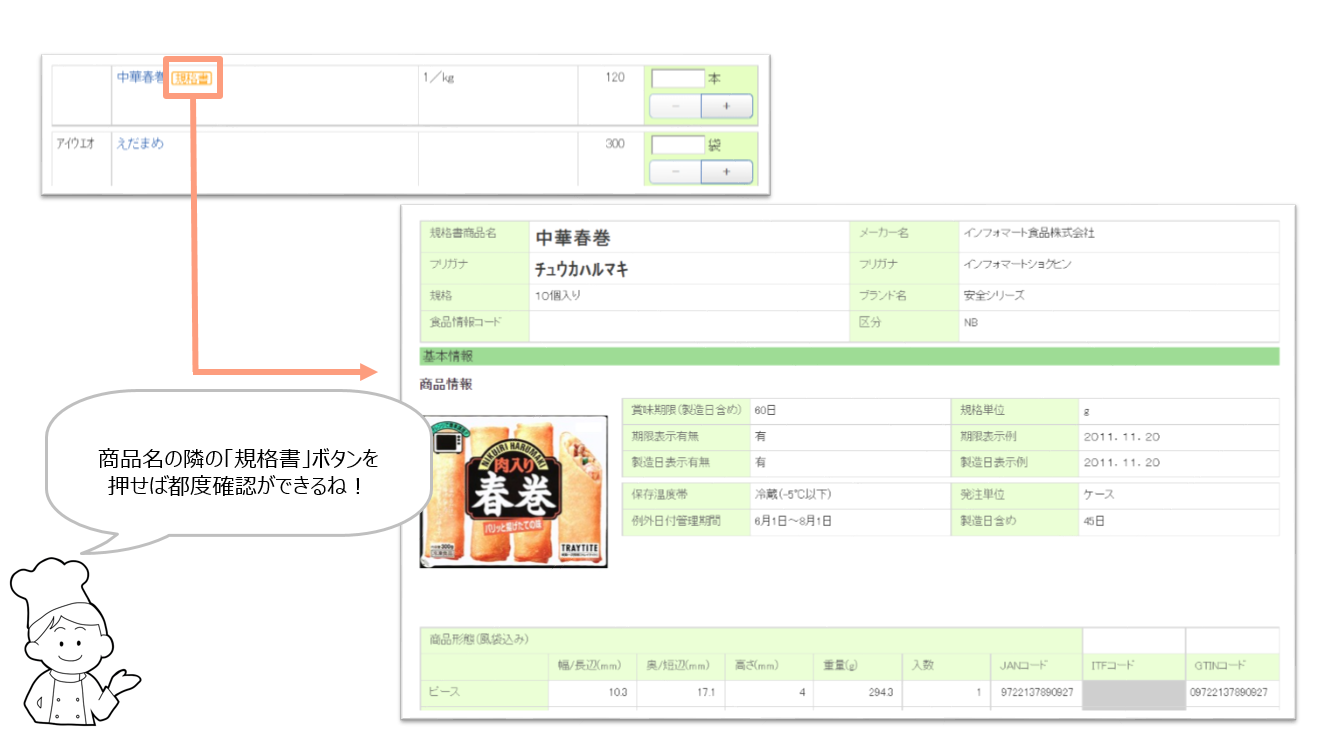The height and width of the screenshot is (733, 1320).
Task: Select the GTIN code 09722137890927
Action: (x=1231, y=693)
